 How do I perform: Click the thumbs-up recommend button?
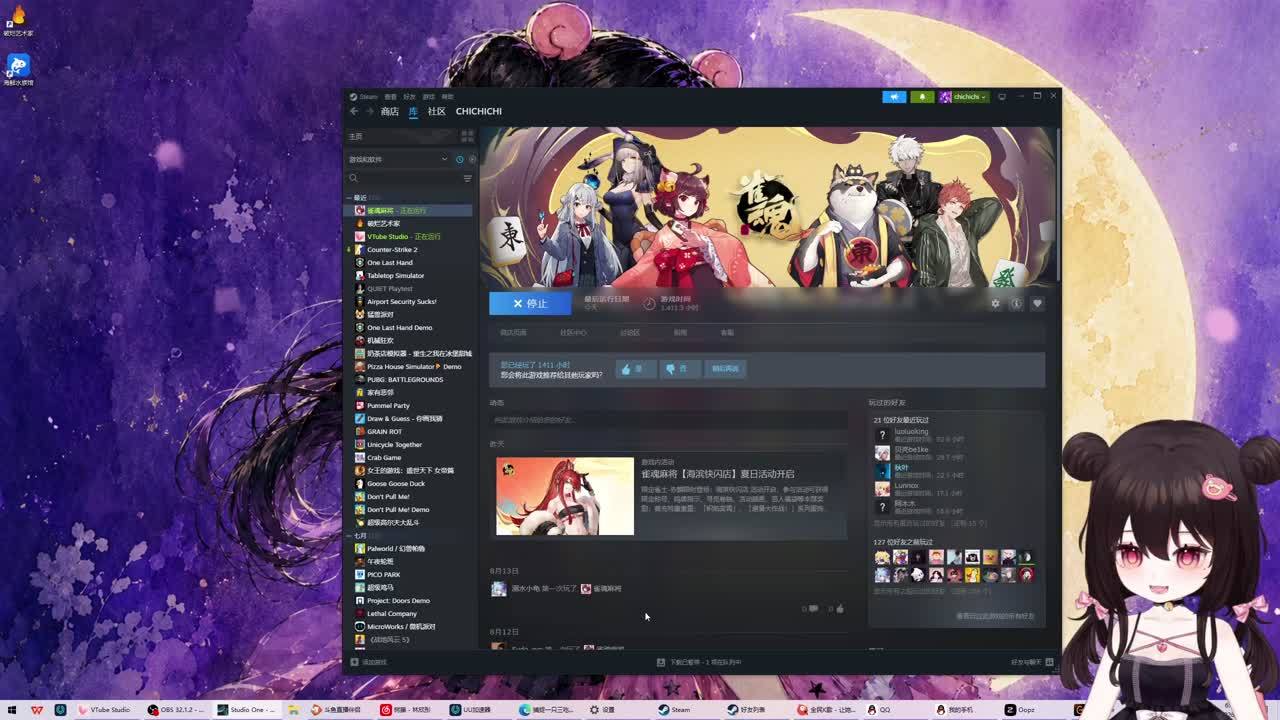[636, 369]
